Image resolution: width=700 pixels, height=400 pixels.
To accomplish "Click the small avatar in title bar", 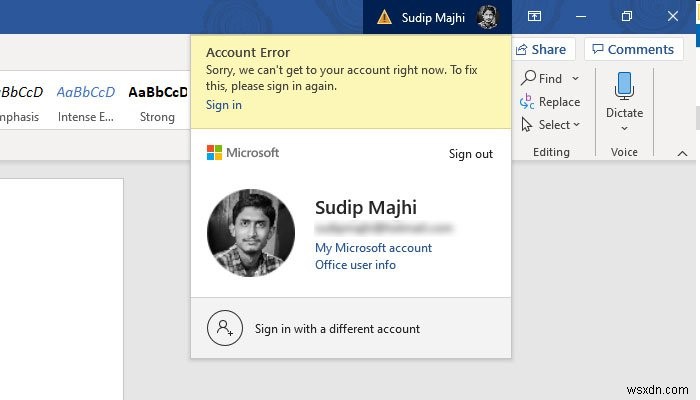I will pyautogui.click(x=488, y=17).
